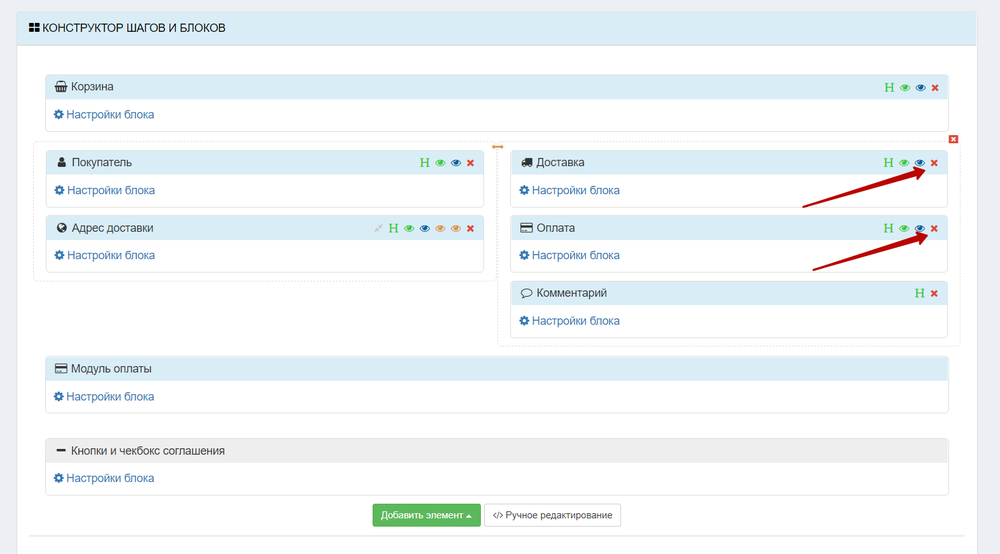Click the green H icon in Адрес доставки
The width and height of the screenshot is (1000, 554).
point(393,228)
